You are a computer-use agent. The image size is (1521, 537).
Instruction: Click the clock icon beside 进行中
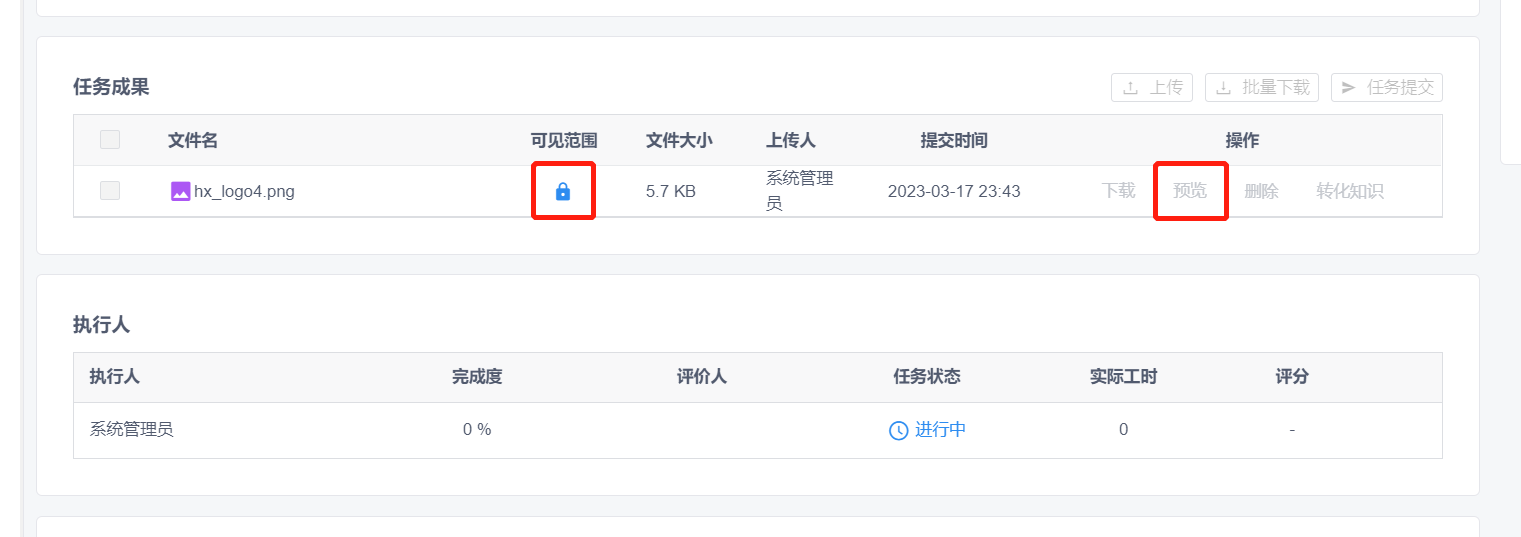click(x=898, y=430)
